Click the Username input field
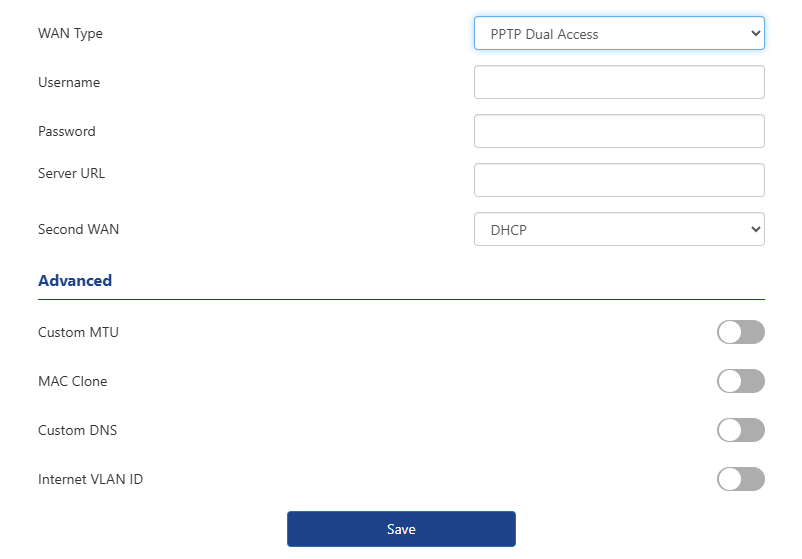 (618, 82)
